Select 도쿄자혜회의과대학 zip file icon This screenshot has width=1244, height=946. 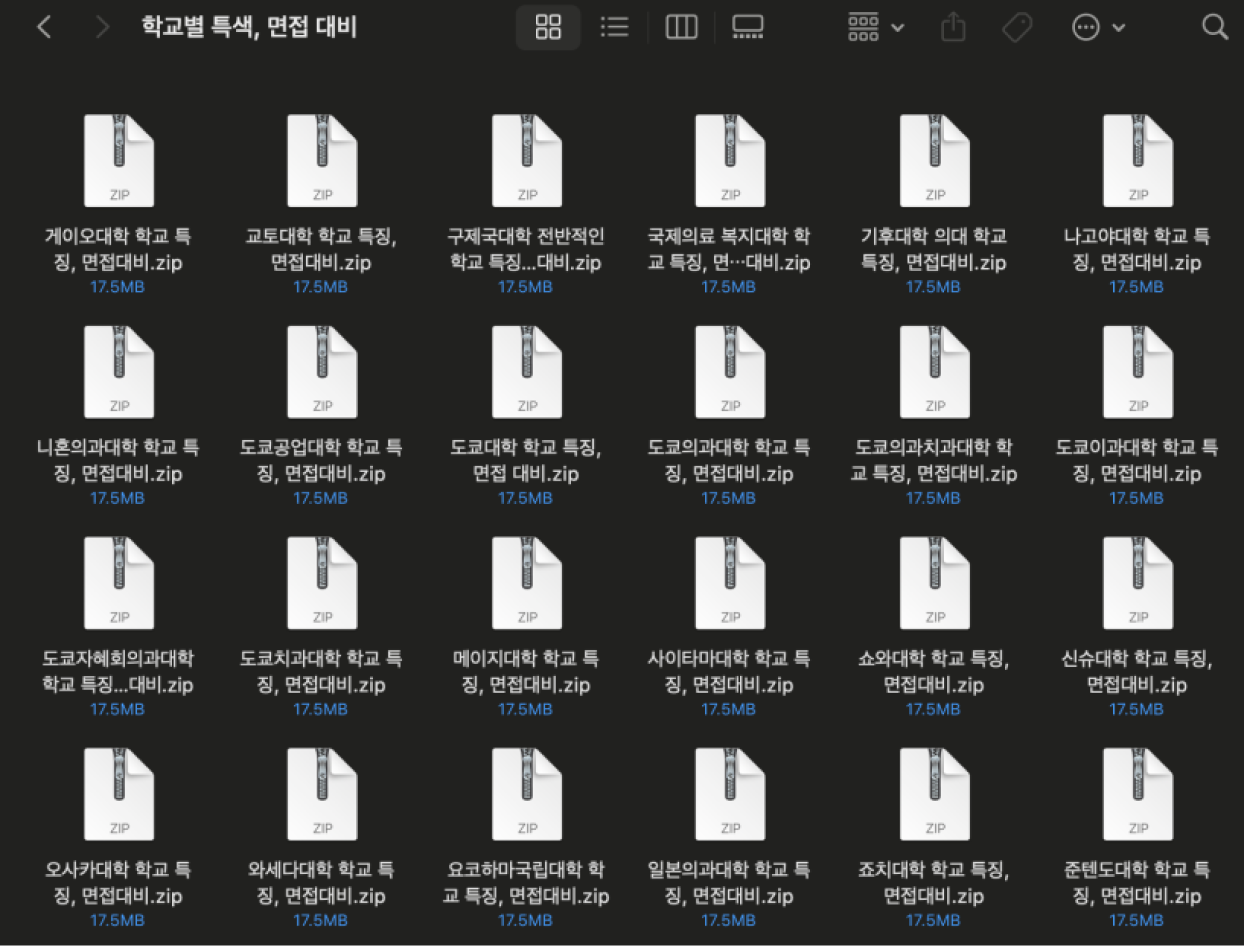coord(118,583)
